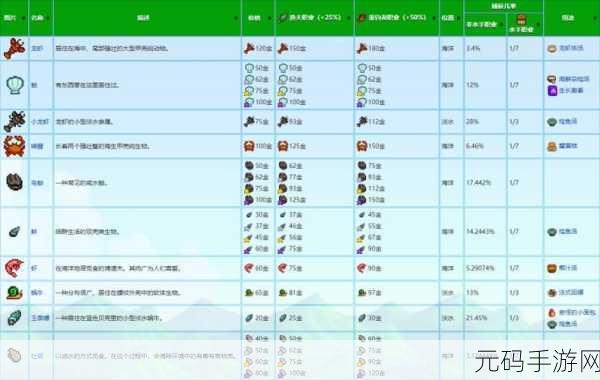
Task: Sort table by description column arrow
Action: click(x=236, y=18)
